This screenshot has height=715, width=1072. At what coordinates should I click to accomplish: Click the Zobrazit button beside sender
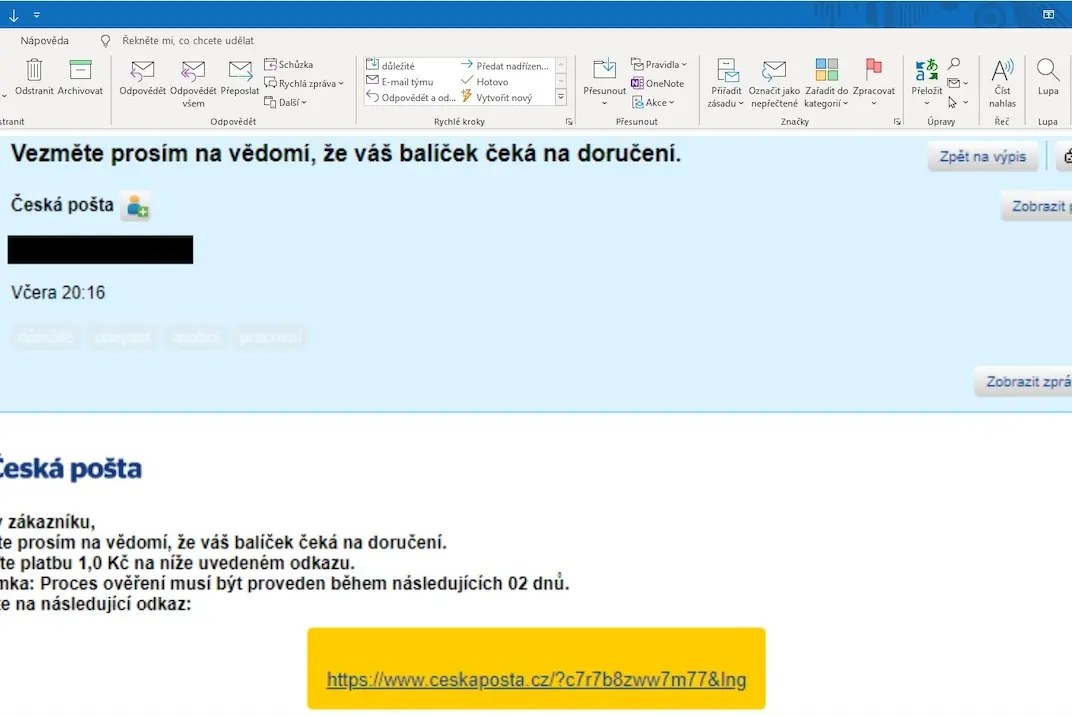coord(1037,206)
